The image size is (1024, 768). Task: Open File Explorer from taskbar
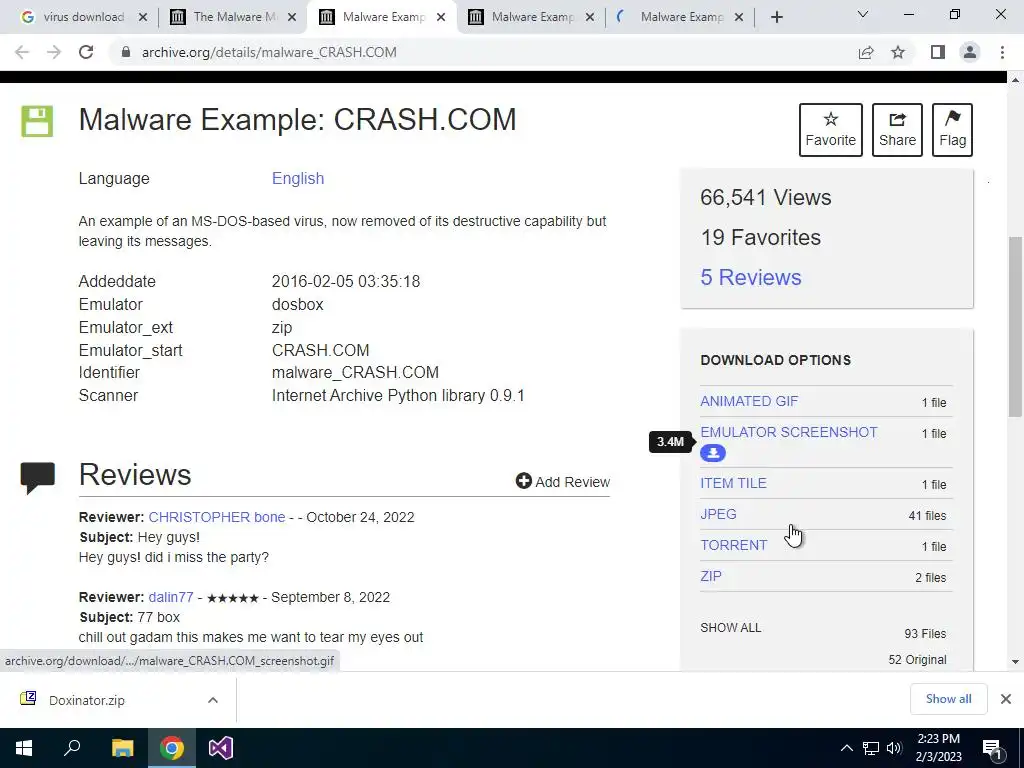(122, 748)
